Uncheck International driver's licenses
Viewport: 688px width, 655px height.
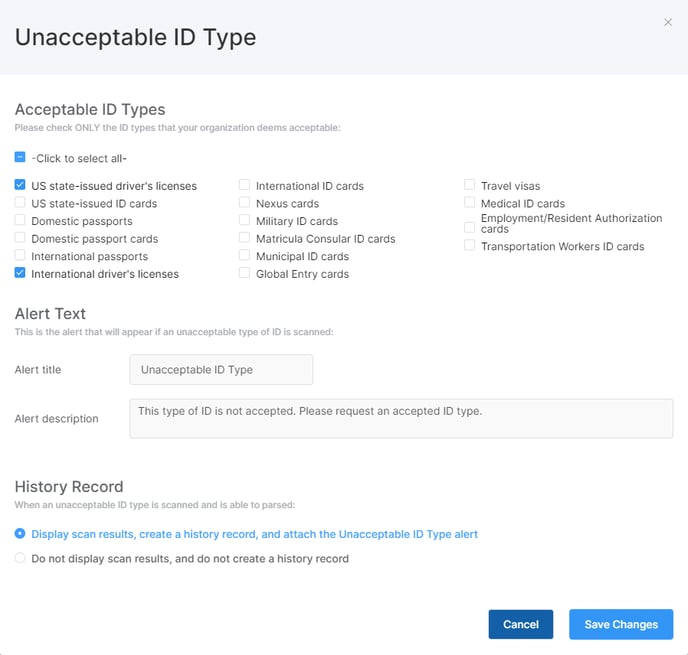(20, 272)
